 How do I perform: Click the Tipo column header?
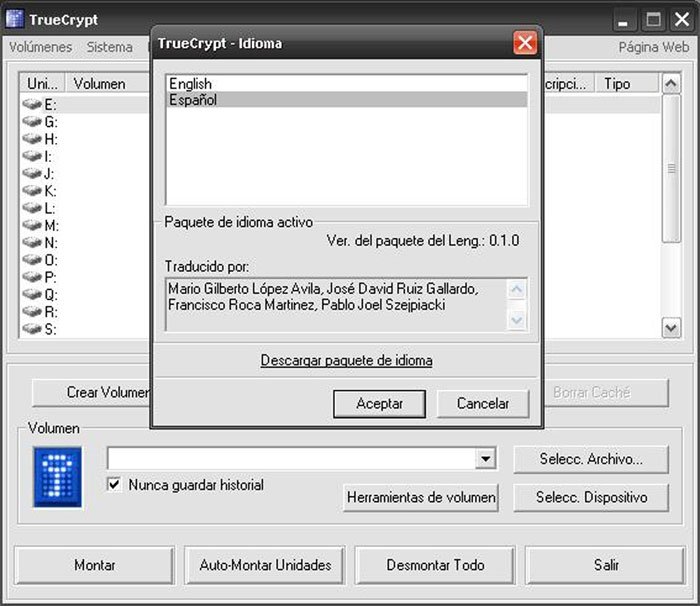626,84
